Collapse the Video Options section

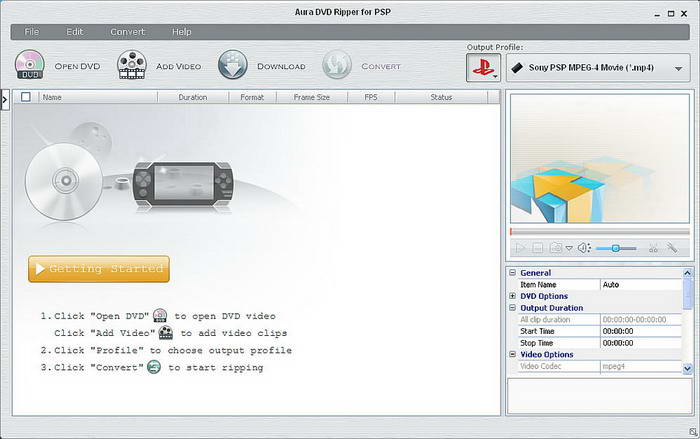tap(512, 354)
